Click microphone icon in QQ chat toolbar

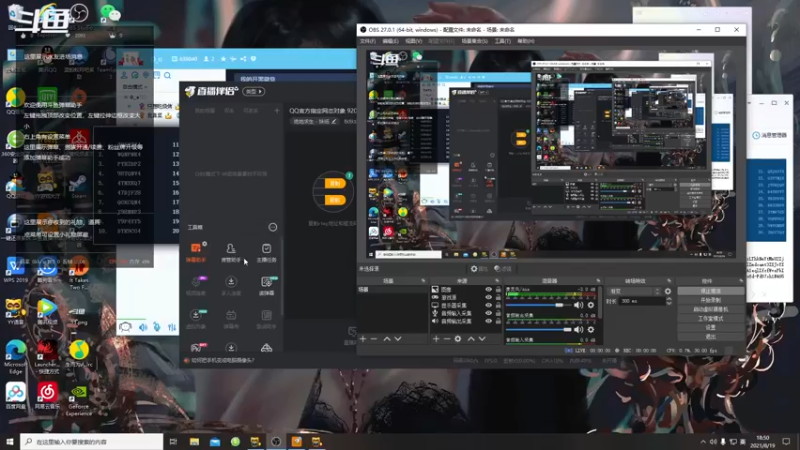click(157, 327)
